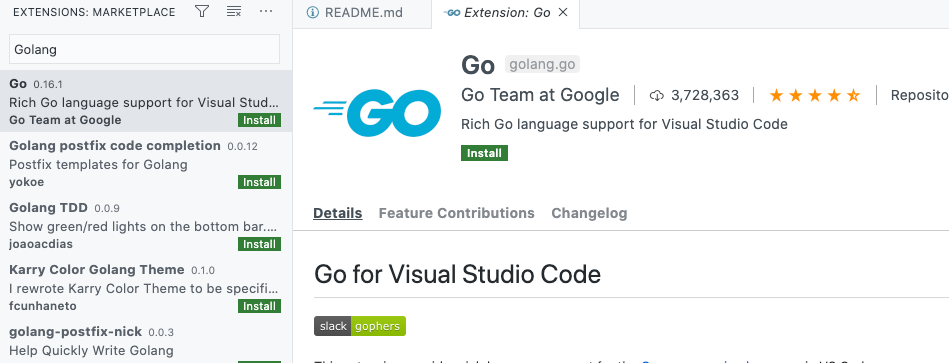Click the five-star rating
The width and height of the screenshot is (949, 363).
pos(815,95)
